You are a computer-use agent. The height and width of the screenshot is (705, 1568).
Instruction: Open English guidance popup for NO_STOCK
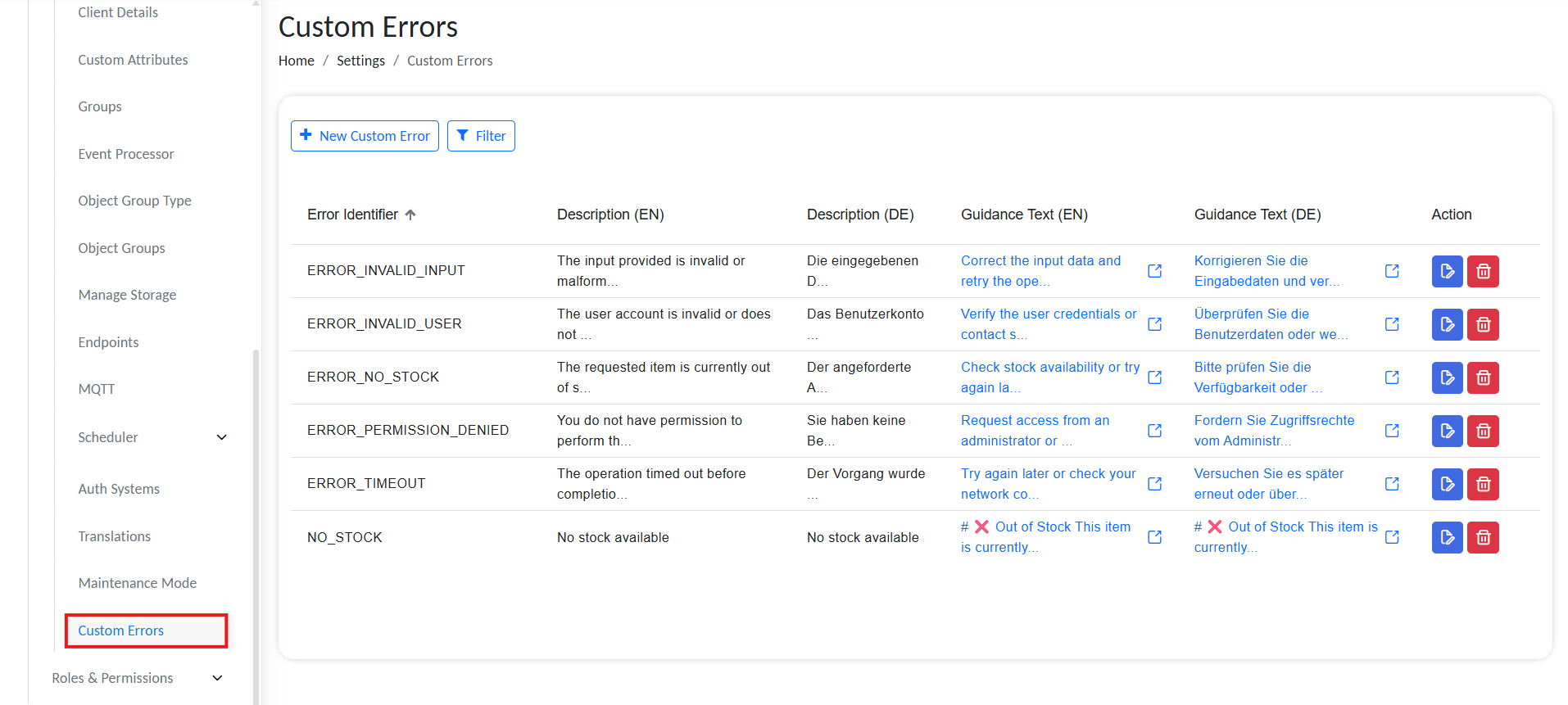click(x=1154, y=537)
